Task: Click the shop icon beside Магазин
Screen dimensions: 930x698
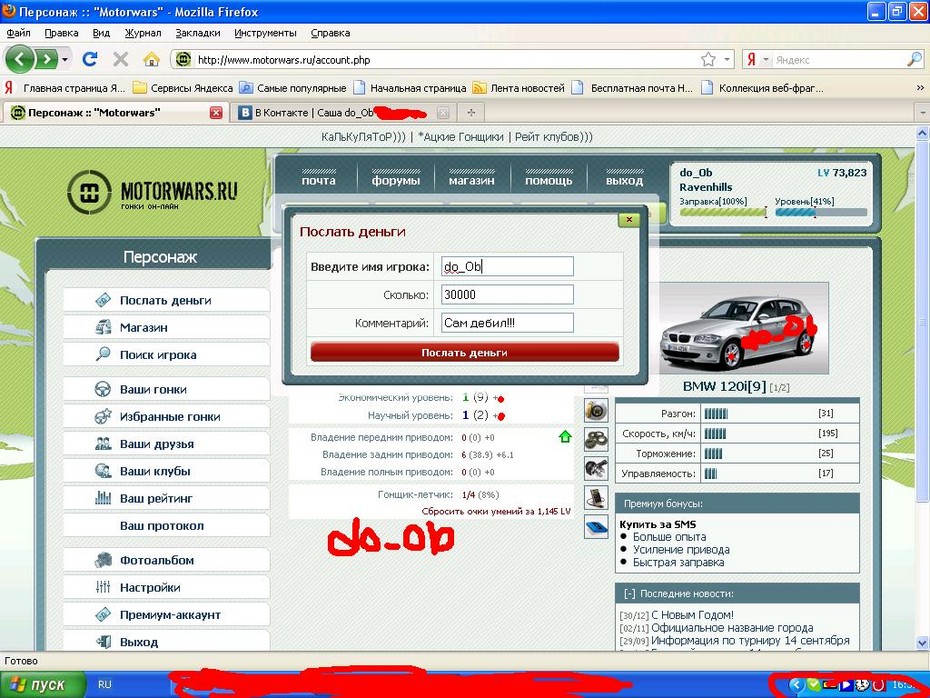Action: click(103, 327)
